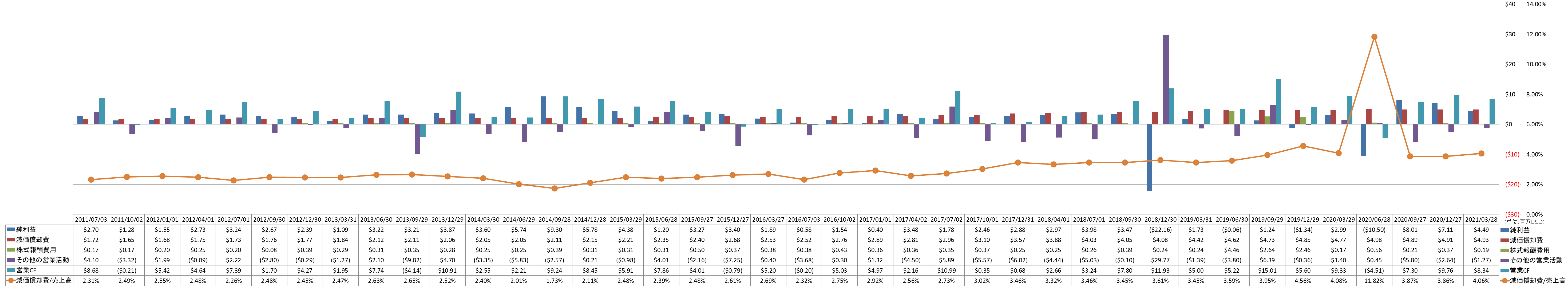Viewport: 1568px width, 286px height.
Task: Click the $2.70 net income cell for 2011/07/03
Action: [91, 229]
